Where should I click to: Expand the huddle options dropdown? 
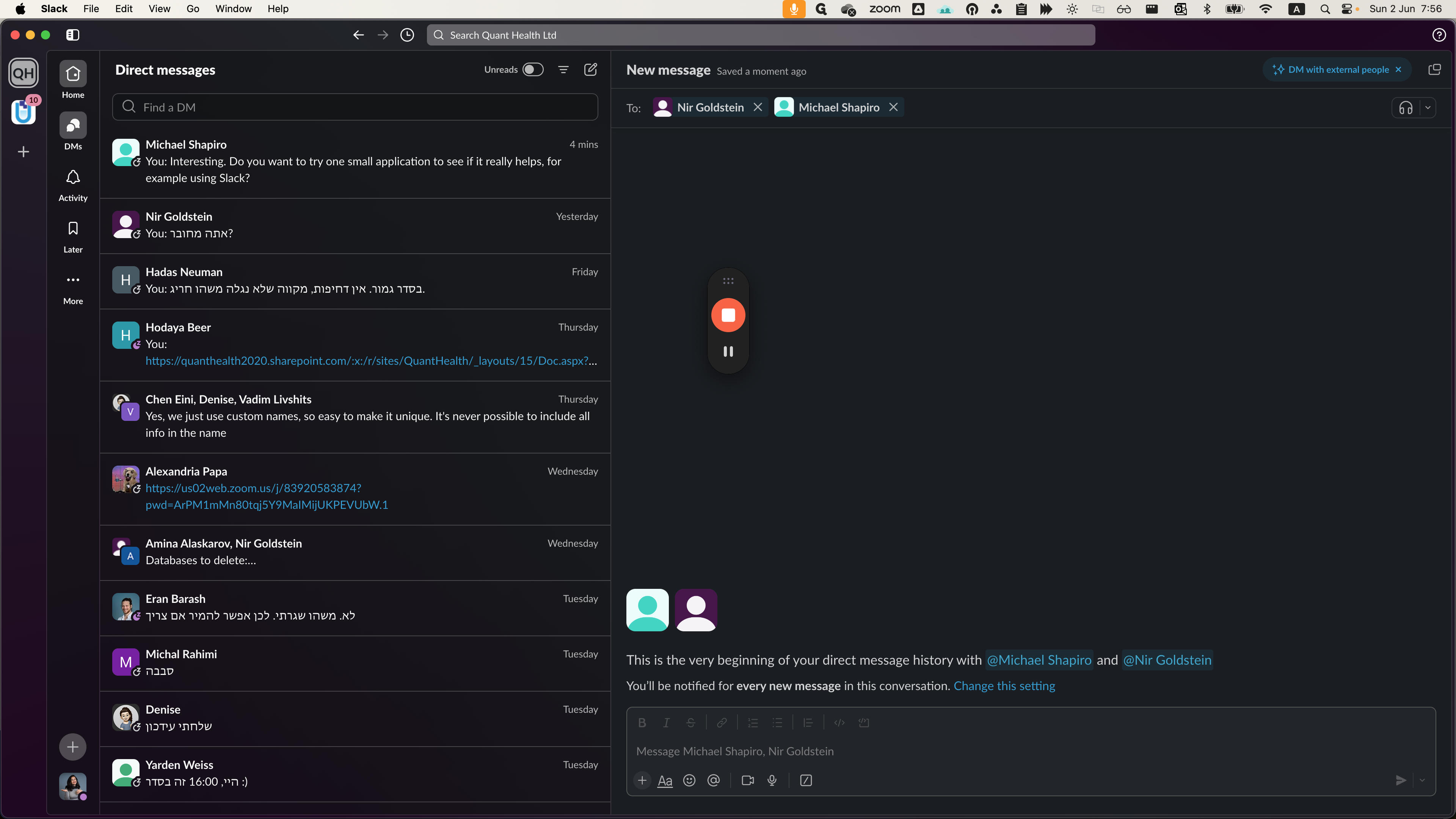1428,107
